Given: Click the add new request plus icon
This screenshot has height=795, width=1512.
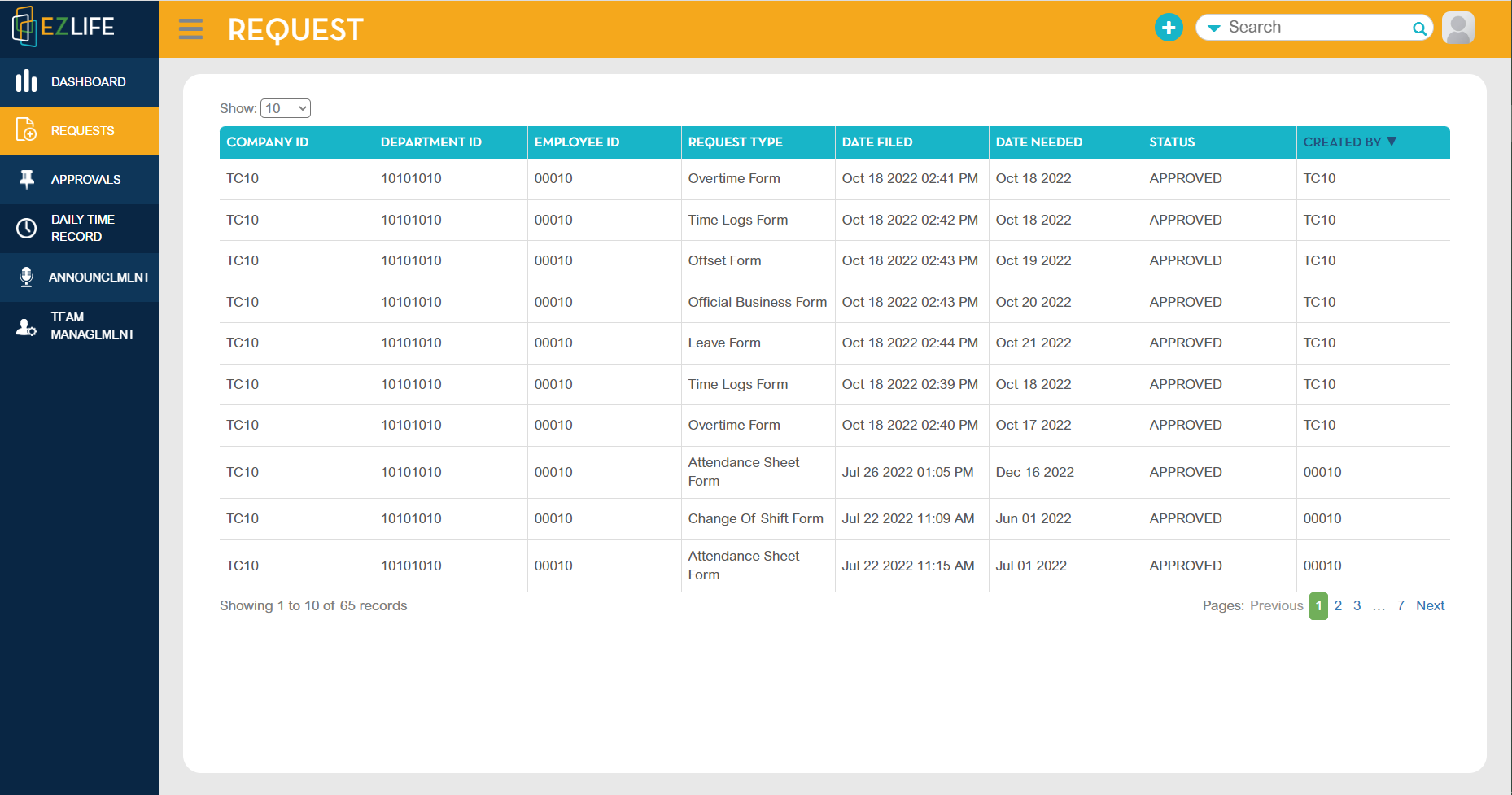Looking at the screenshot, I should [1169, 28].
